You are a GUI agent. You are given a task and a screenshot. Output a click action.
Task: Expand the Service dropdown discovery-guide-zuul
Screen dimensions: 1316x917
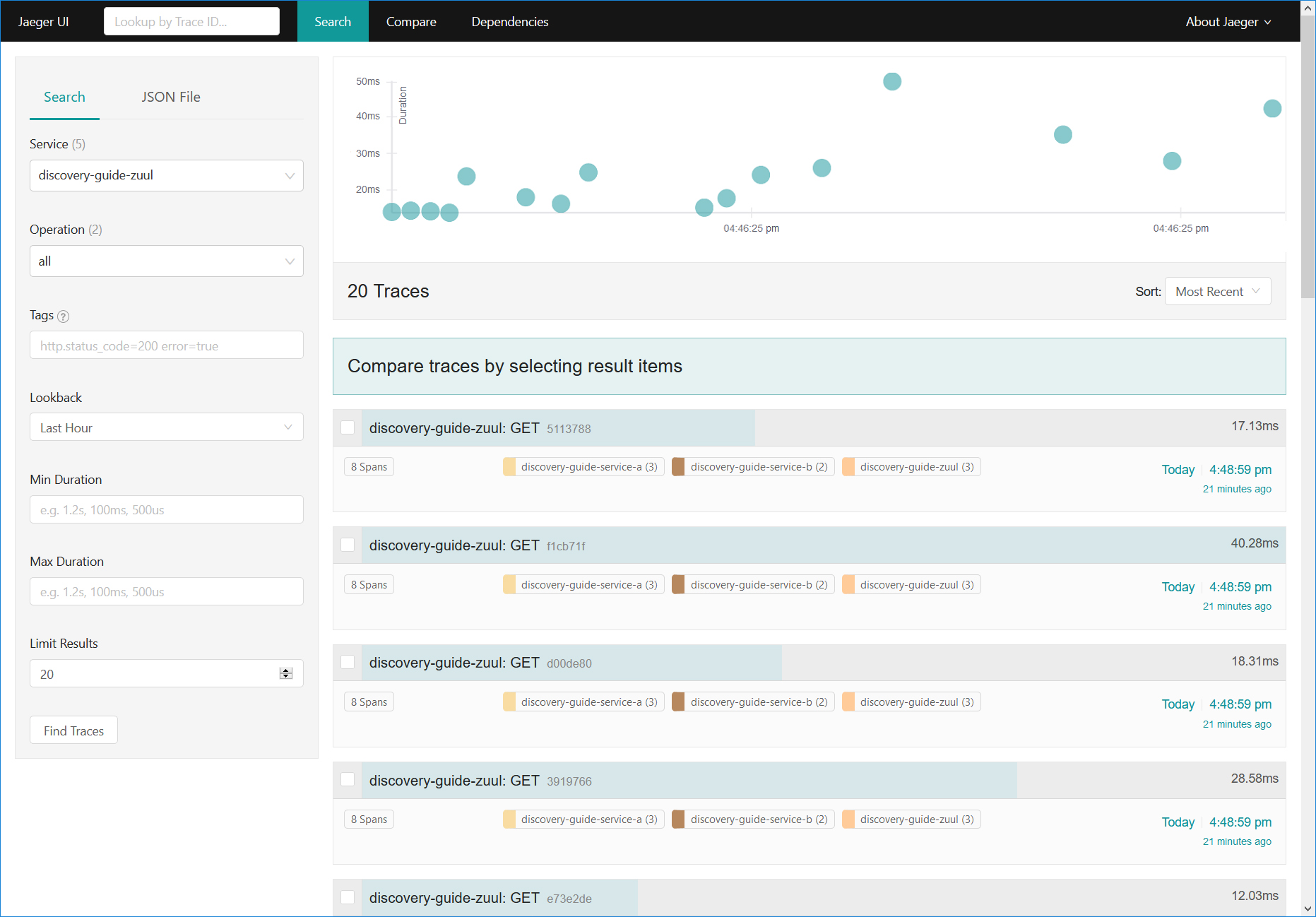pos(167,175)
